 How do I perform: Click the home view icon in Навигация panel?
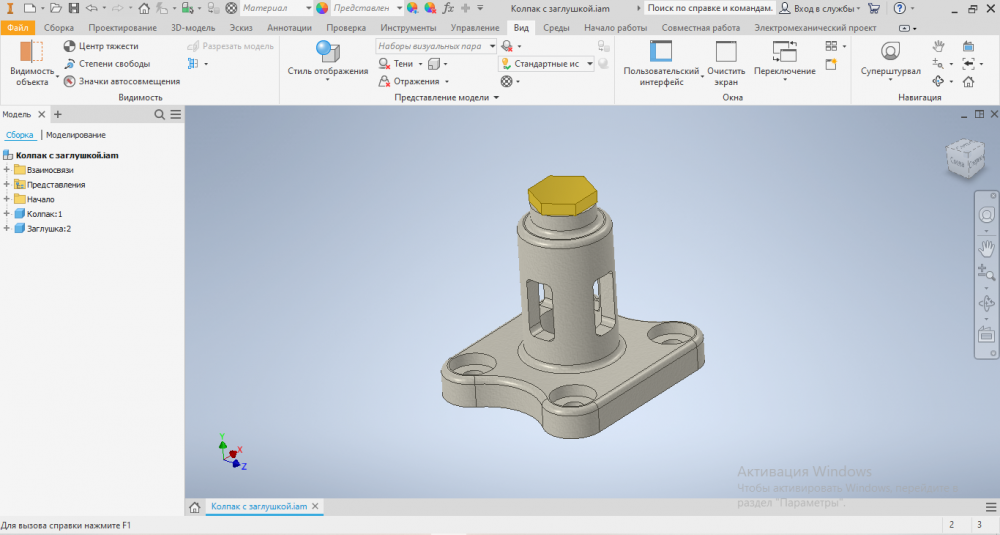(968, 82)
